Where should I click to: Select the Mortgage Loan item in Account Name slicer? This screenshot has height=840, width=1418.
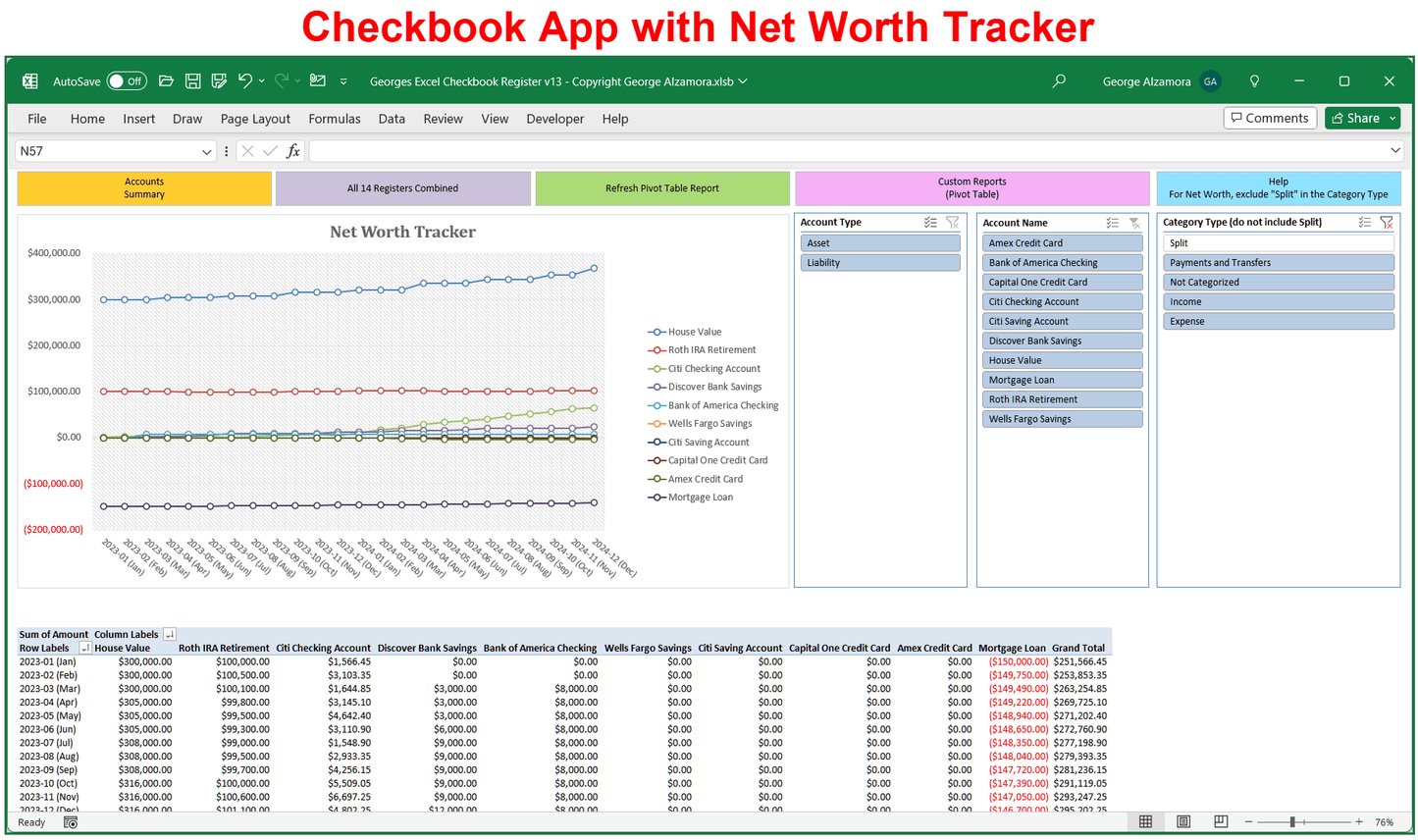1061,380
